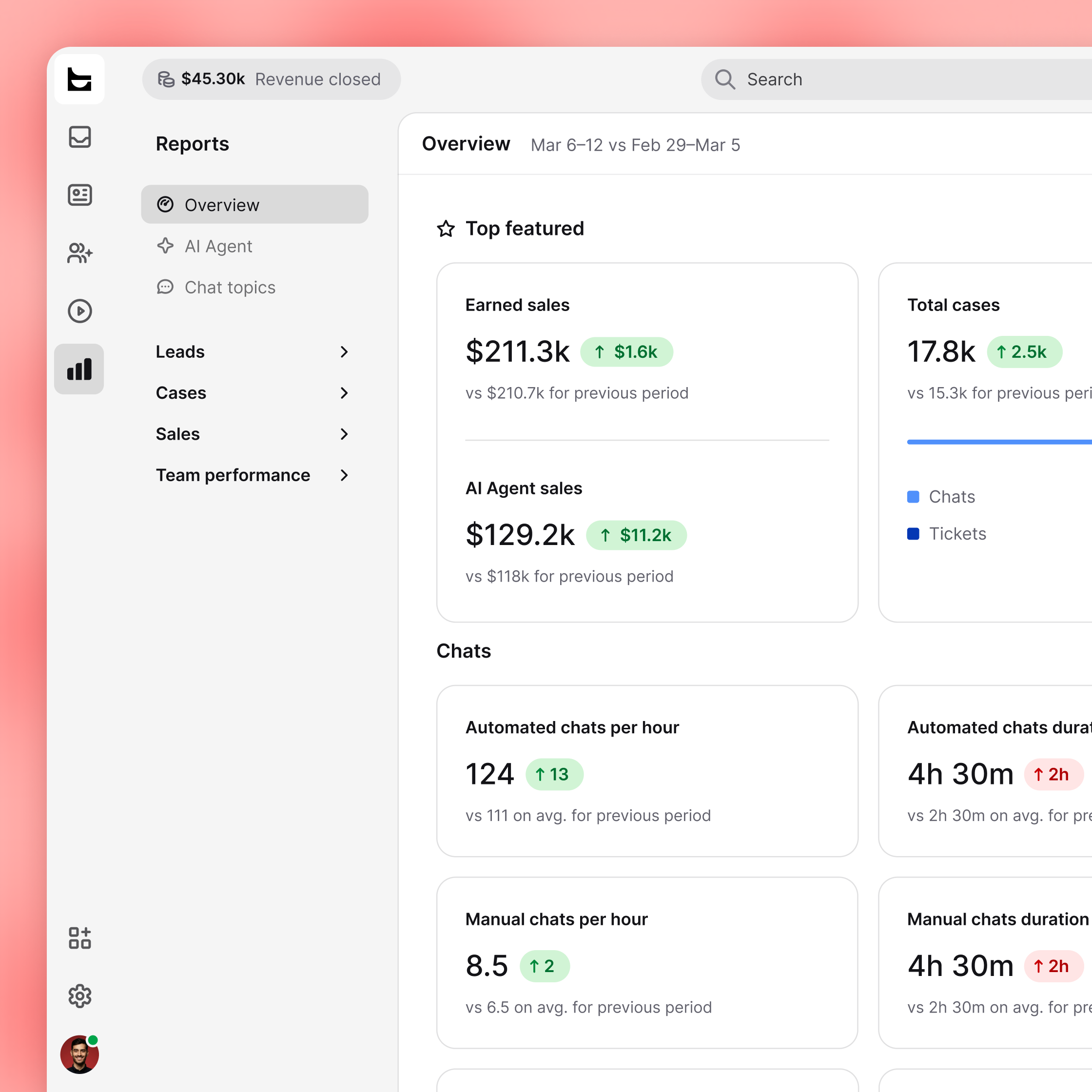This screenshot has height=1092, width=1092.
Task: Click the Chat topics bubble icon
Action: [x=165, y=287]
